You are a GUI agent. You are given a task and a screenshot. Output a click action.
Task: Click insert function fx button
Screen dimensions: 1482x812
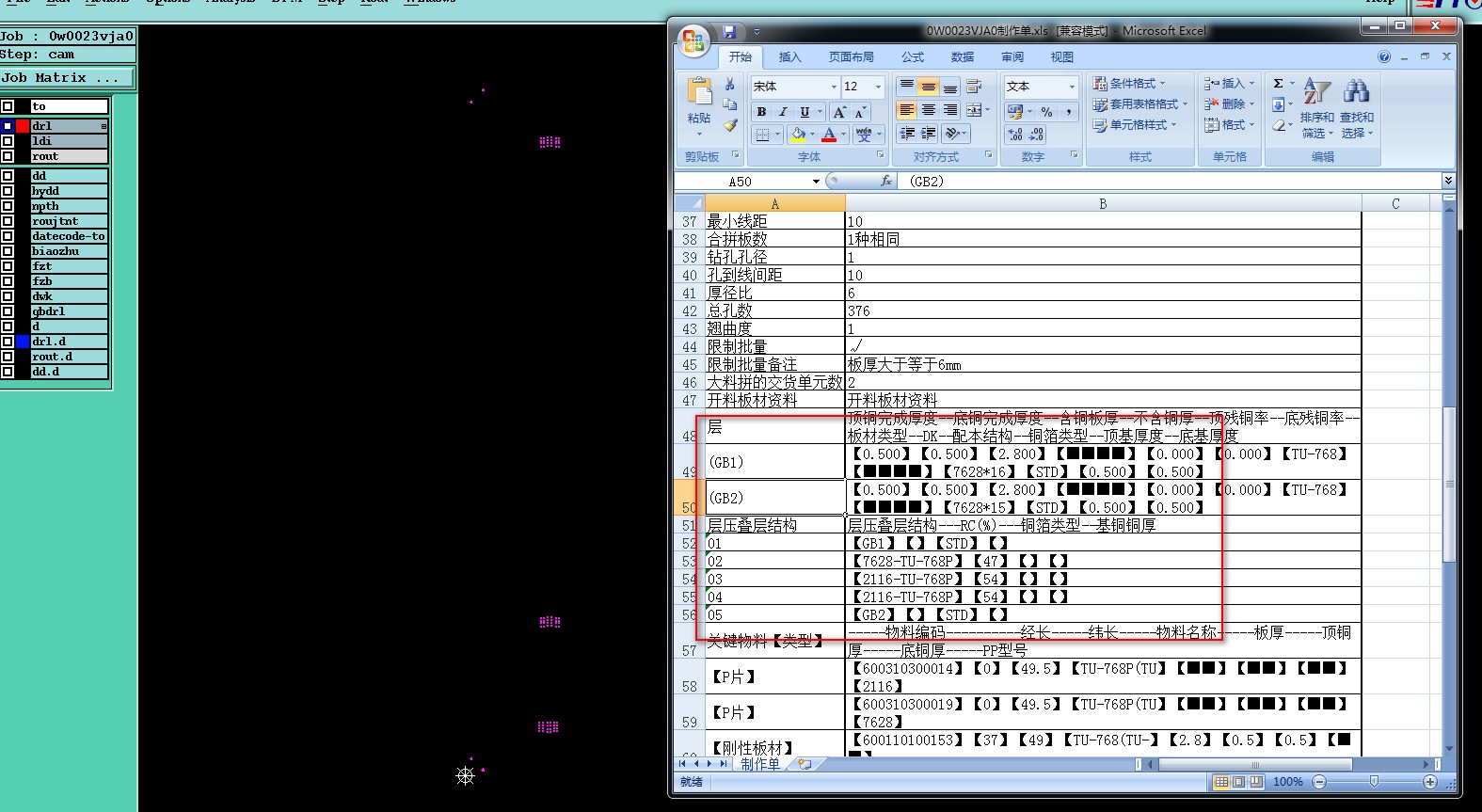885,181
